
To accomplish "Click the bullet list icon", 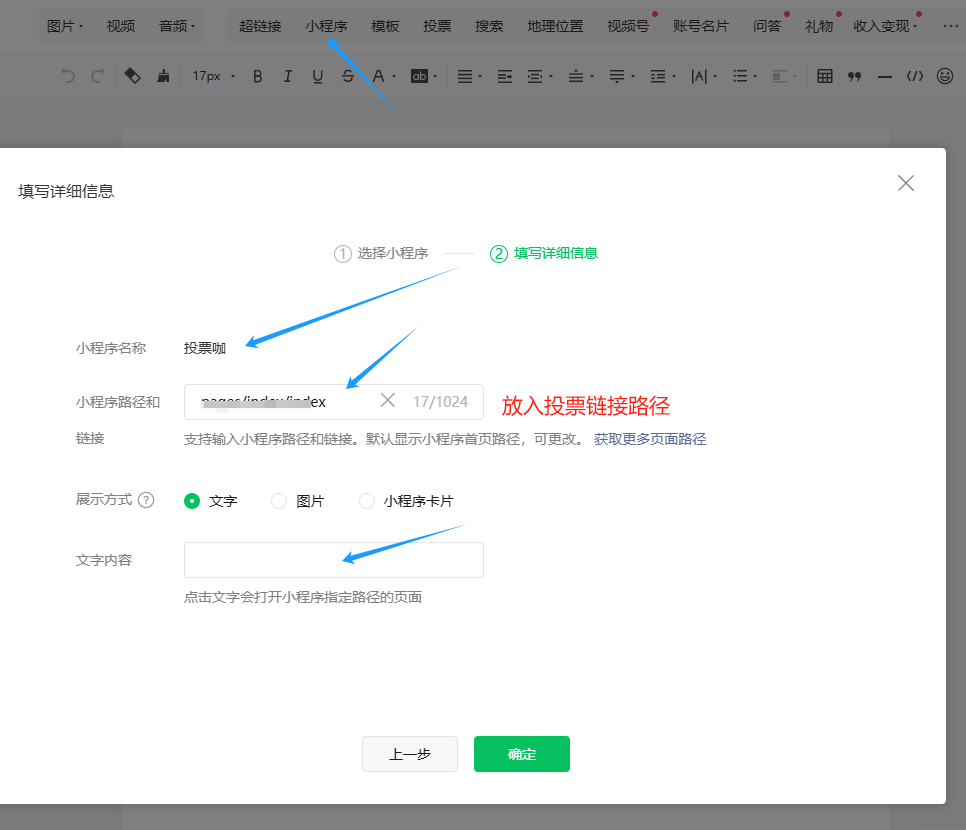I will pos(740,76).
